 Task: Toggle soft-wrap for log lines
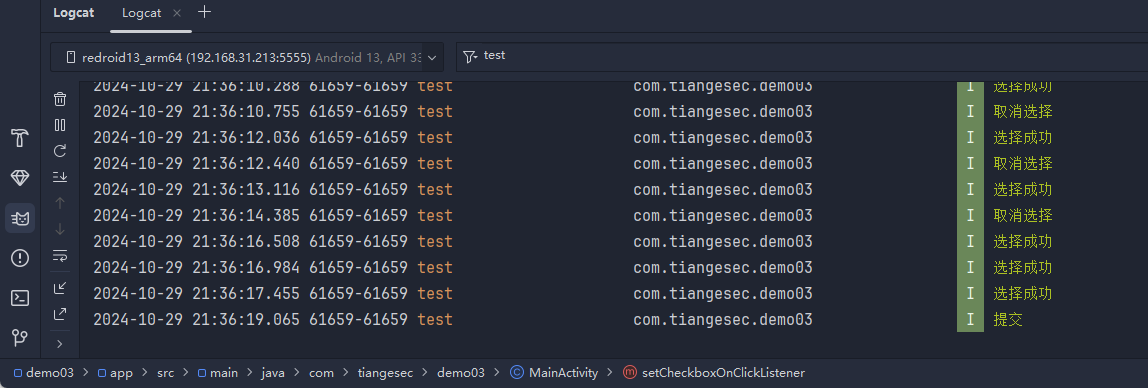[60, 255]
